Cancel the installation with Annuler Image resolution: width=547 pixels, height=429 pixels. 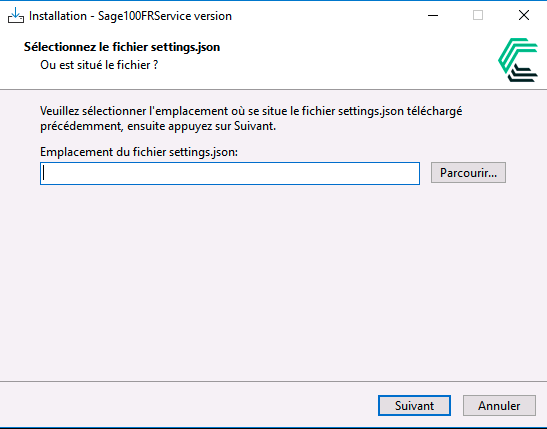[x=499, y=405]
